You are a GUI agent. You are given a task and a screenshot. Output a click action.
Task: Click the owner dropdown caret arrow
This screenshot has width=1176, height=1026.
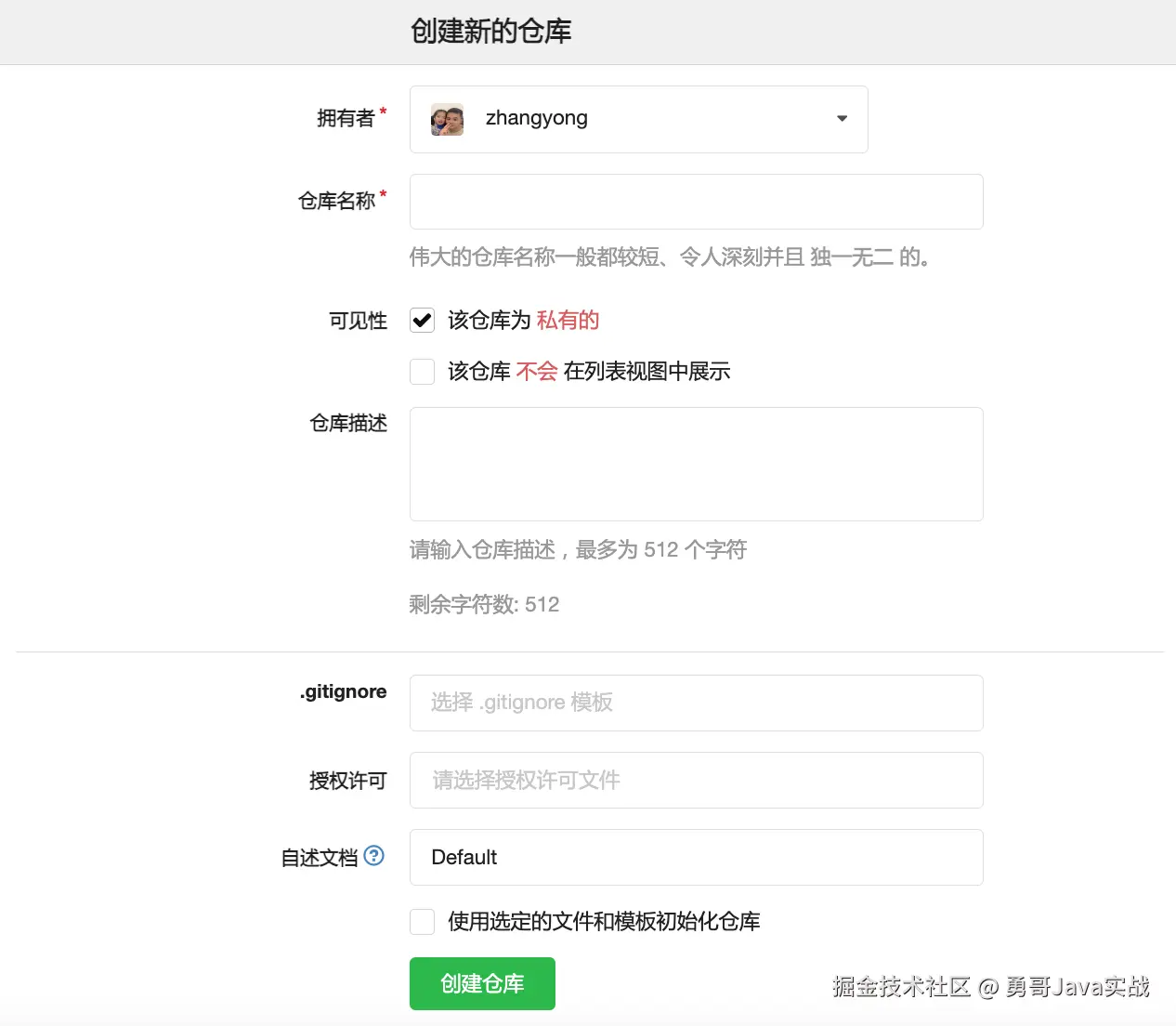point(842,119)
